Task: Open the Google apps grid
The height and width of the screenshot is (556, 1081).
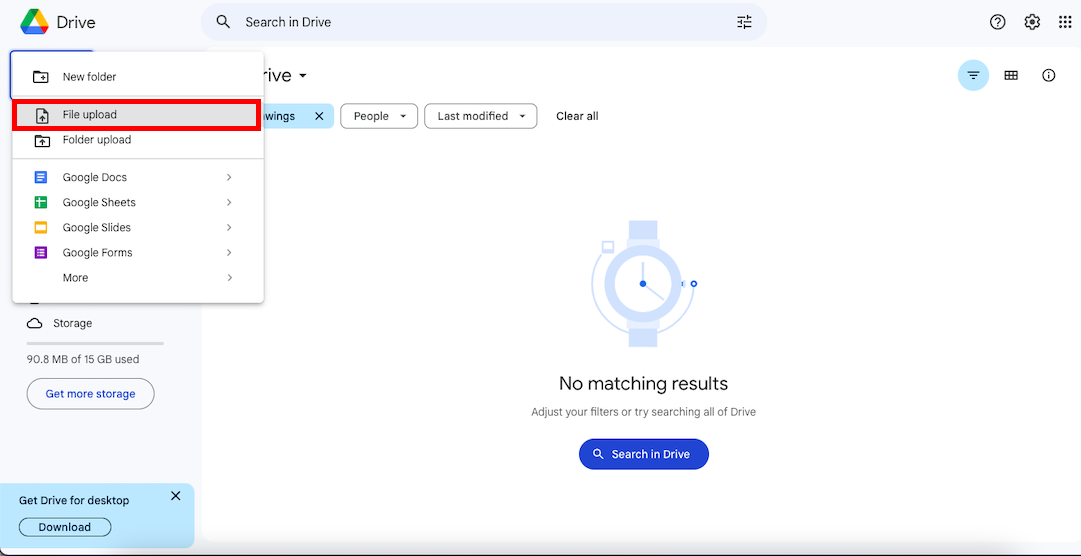Action: point(1064,22)
